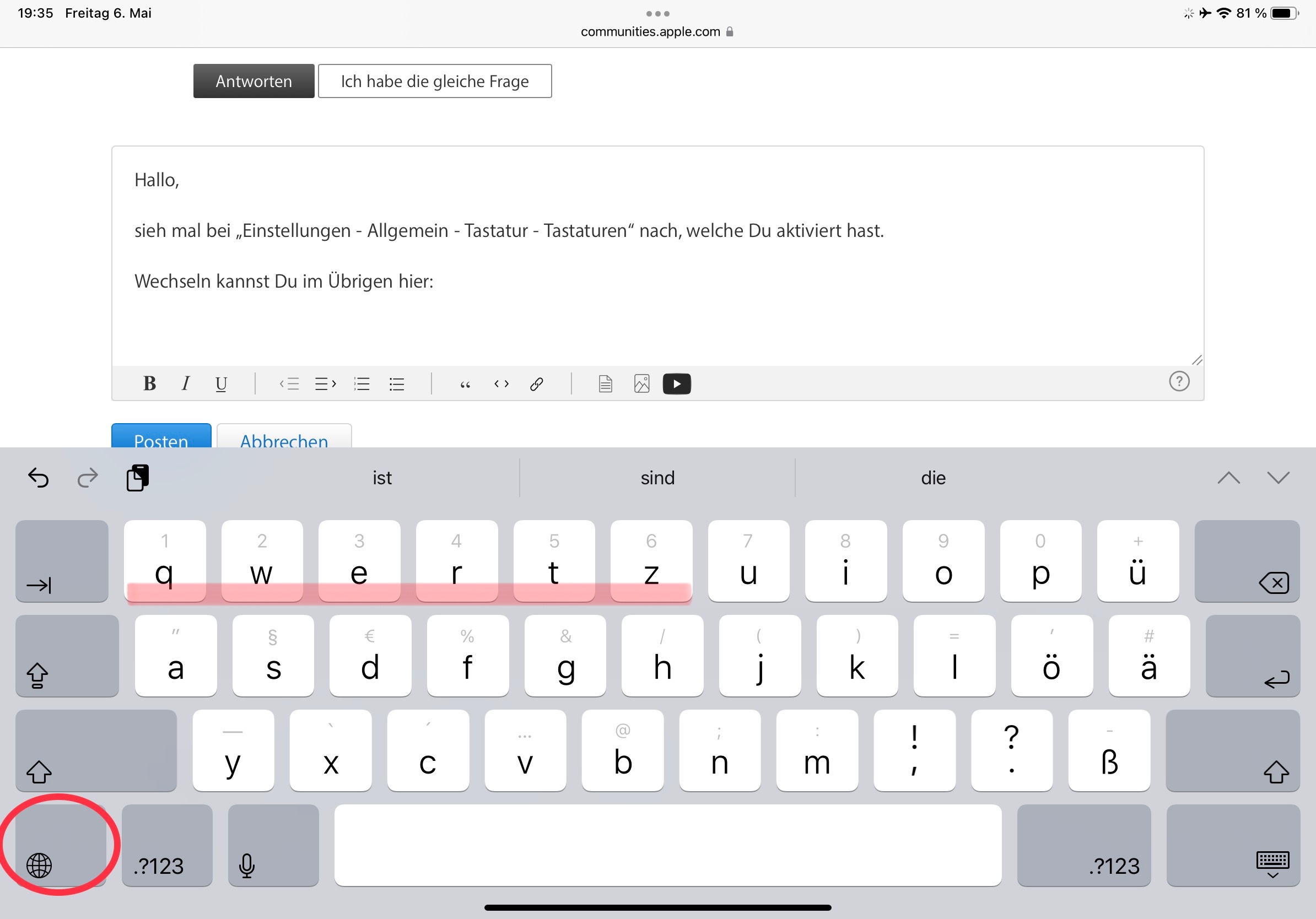
Task: Insert a bulleted list
Action: 397,383
